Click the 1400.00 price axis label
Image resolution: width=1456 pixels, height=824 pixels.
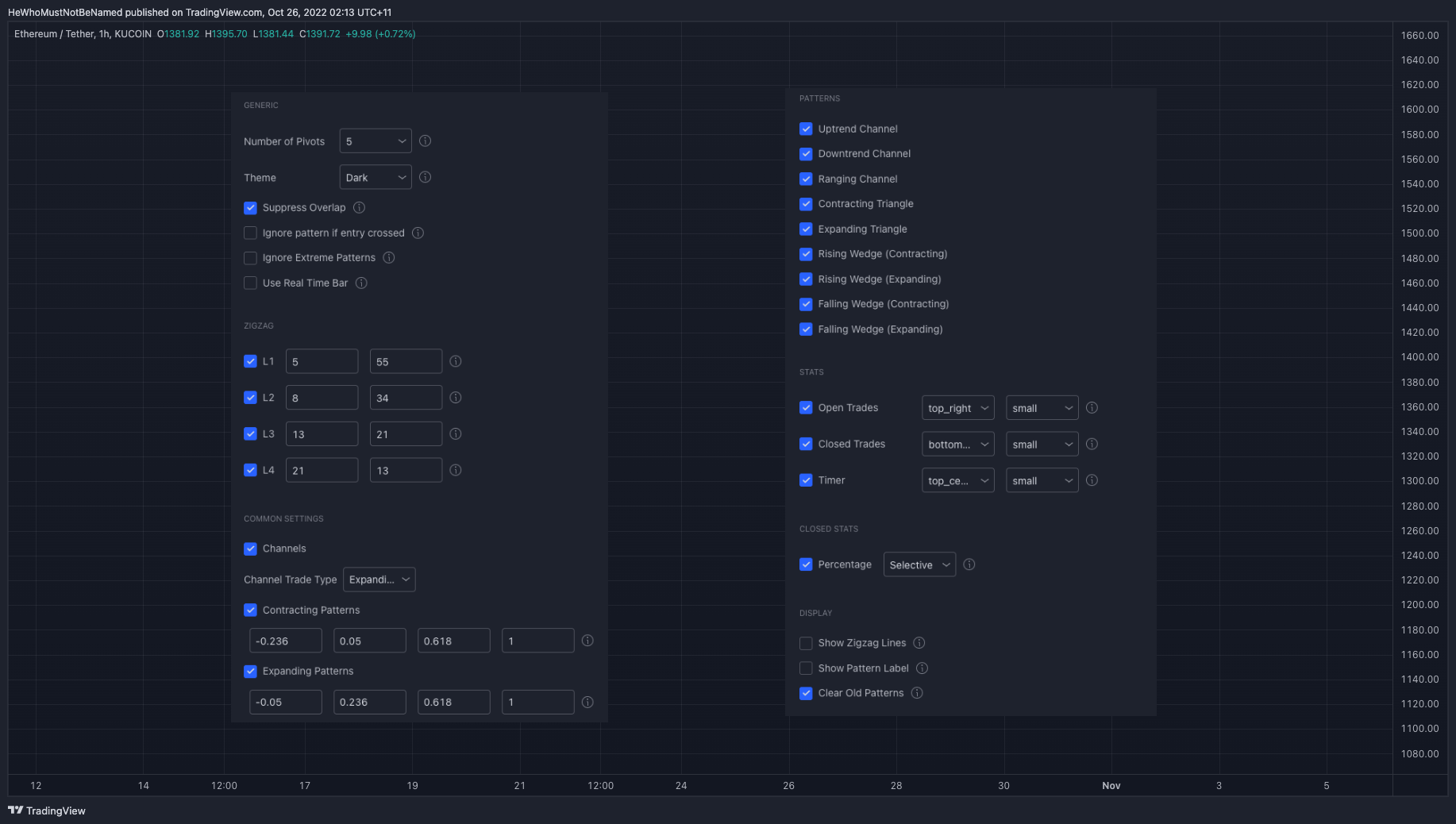pos(1419,357)
